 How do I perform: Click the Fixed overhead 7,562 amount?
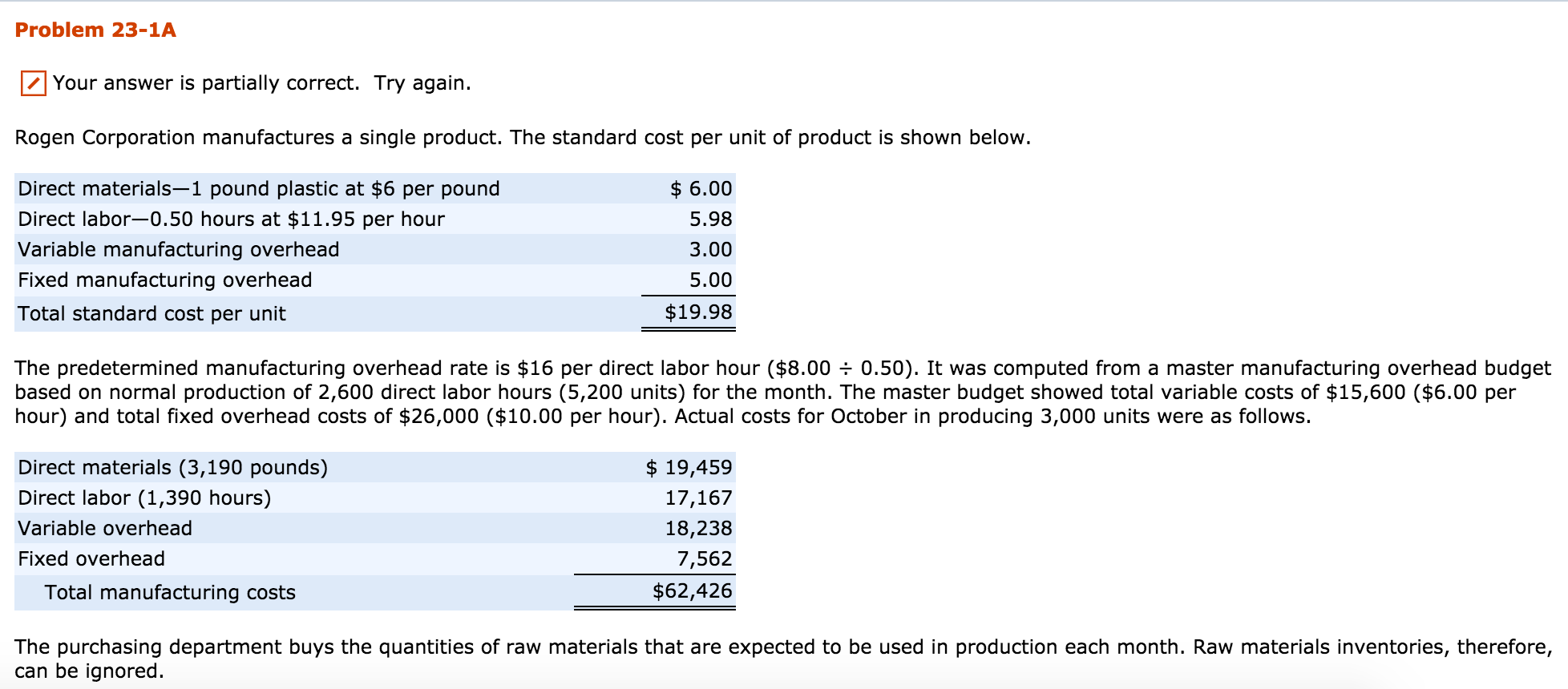click(704, 559)
